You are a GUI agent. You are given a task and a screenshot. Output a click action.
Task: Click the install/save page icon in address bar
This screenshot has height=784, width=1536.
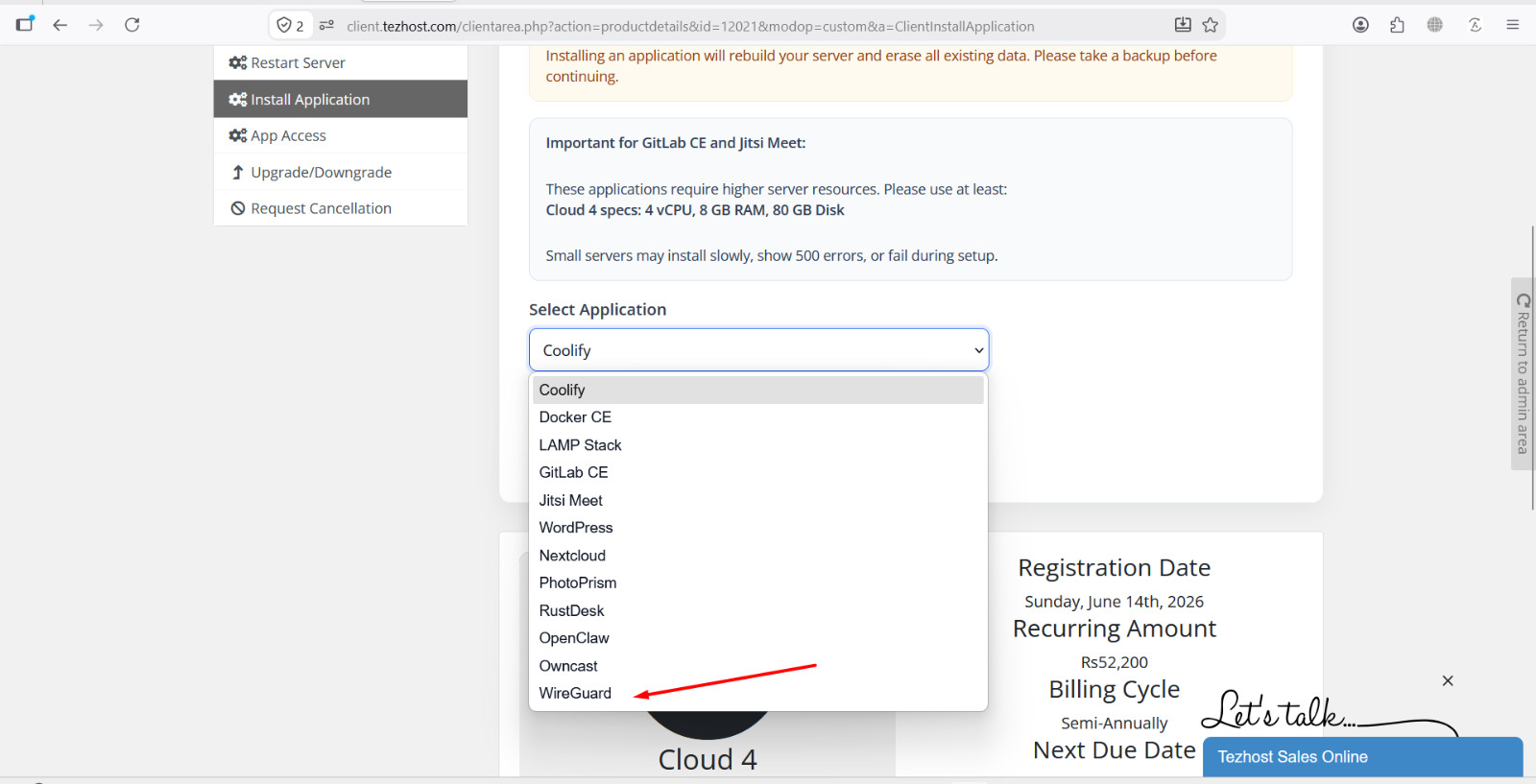click(x=1183, y=25)
